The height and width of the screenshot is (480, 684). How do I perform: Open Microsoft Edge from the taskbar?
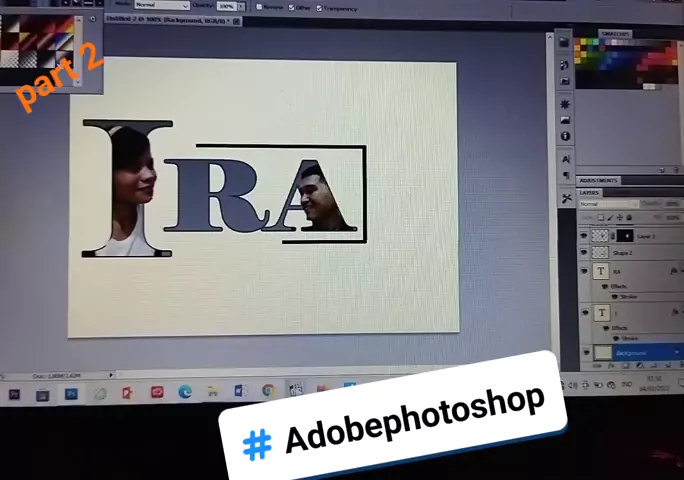[185, 392]
